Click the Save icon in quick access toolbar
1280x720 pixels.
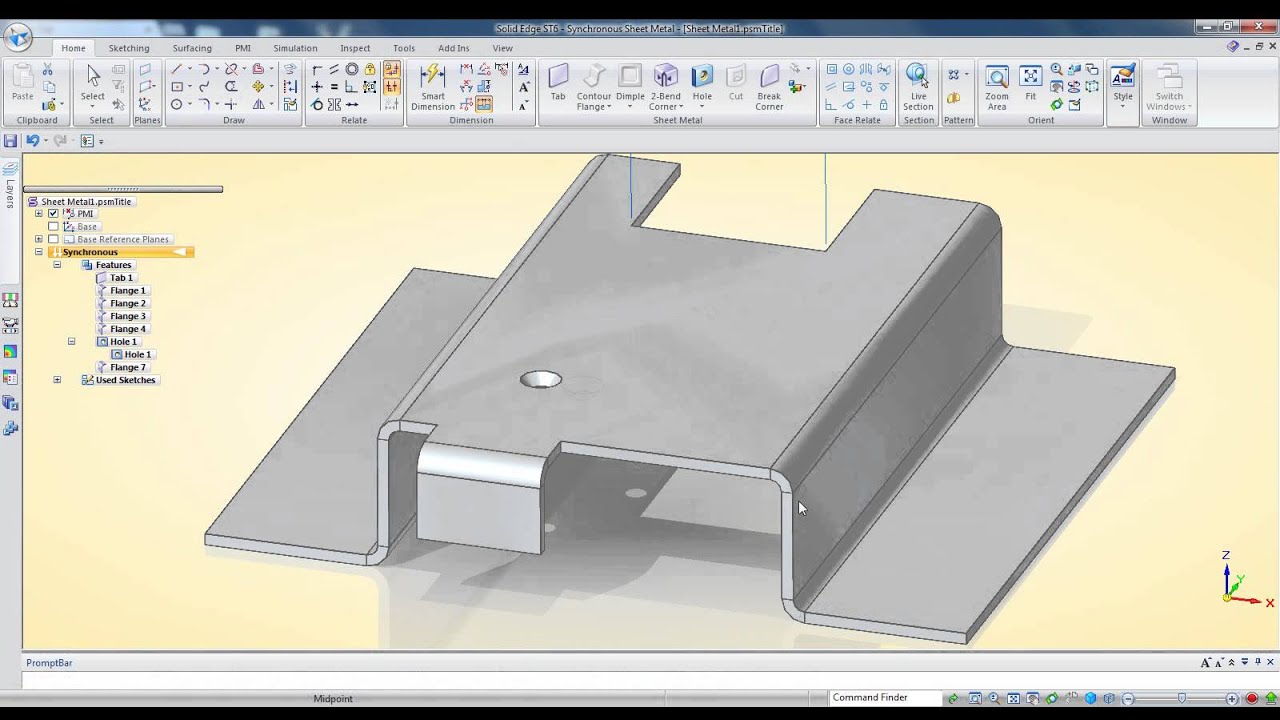[11, 141]
